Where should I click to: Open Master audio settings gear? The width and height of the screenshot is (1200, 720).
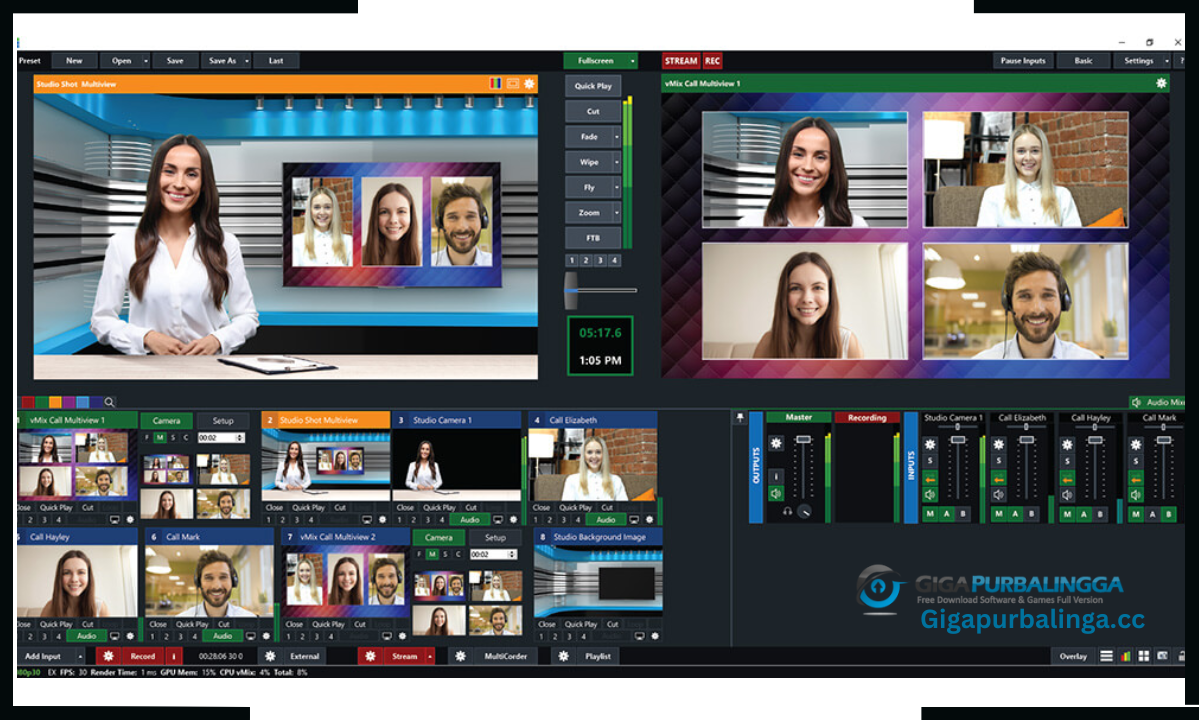point(776,443)
